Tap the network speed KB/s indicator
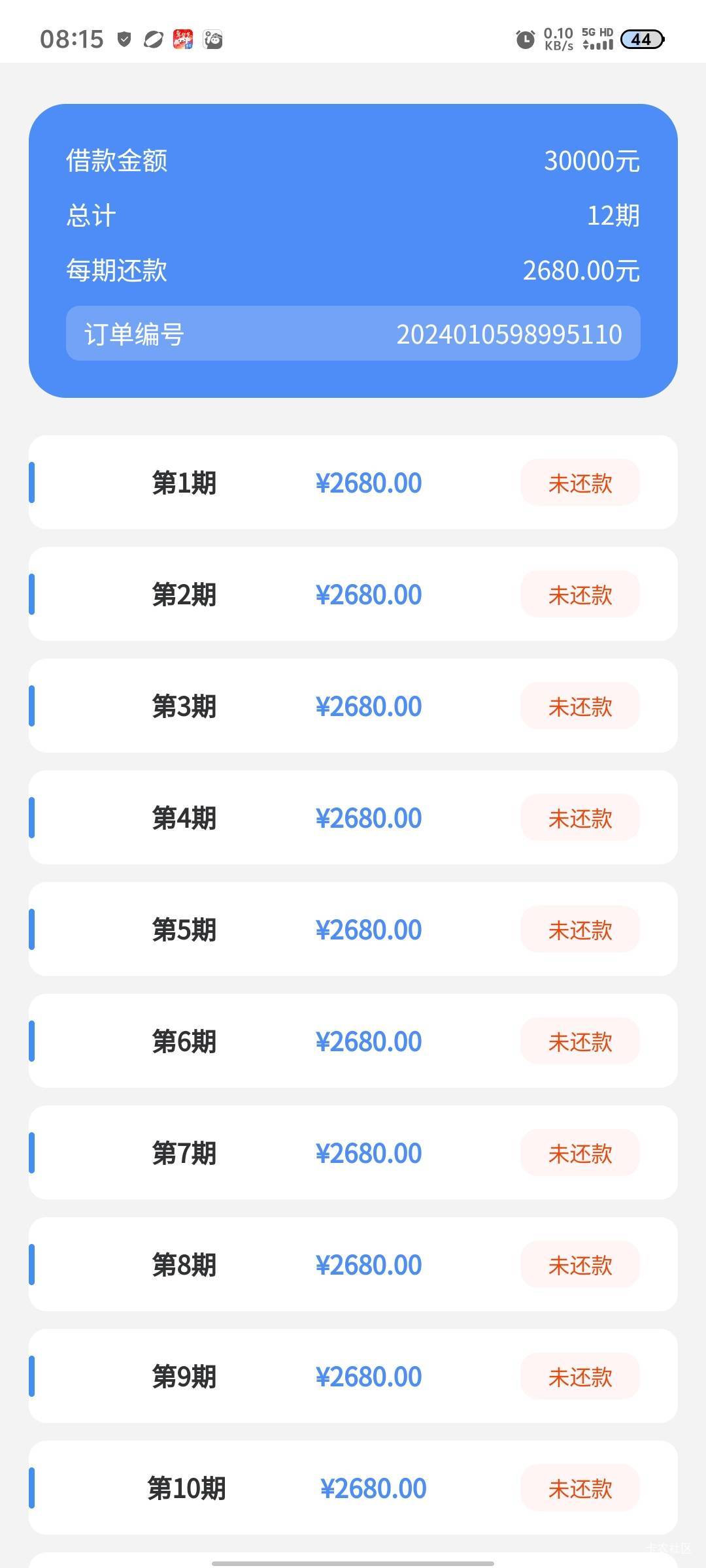The image size is (706, 1568). (558, 39)
